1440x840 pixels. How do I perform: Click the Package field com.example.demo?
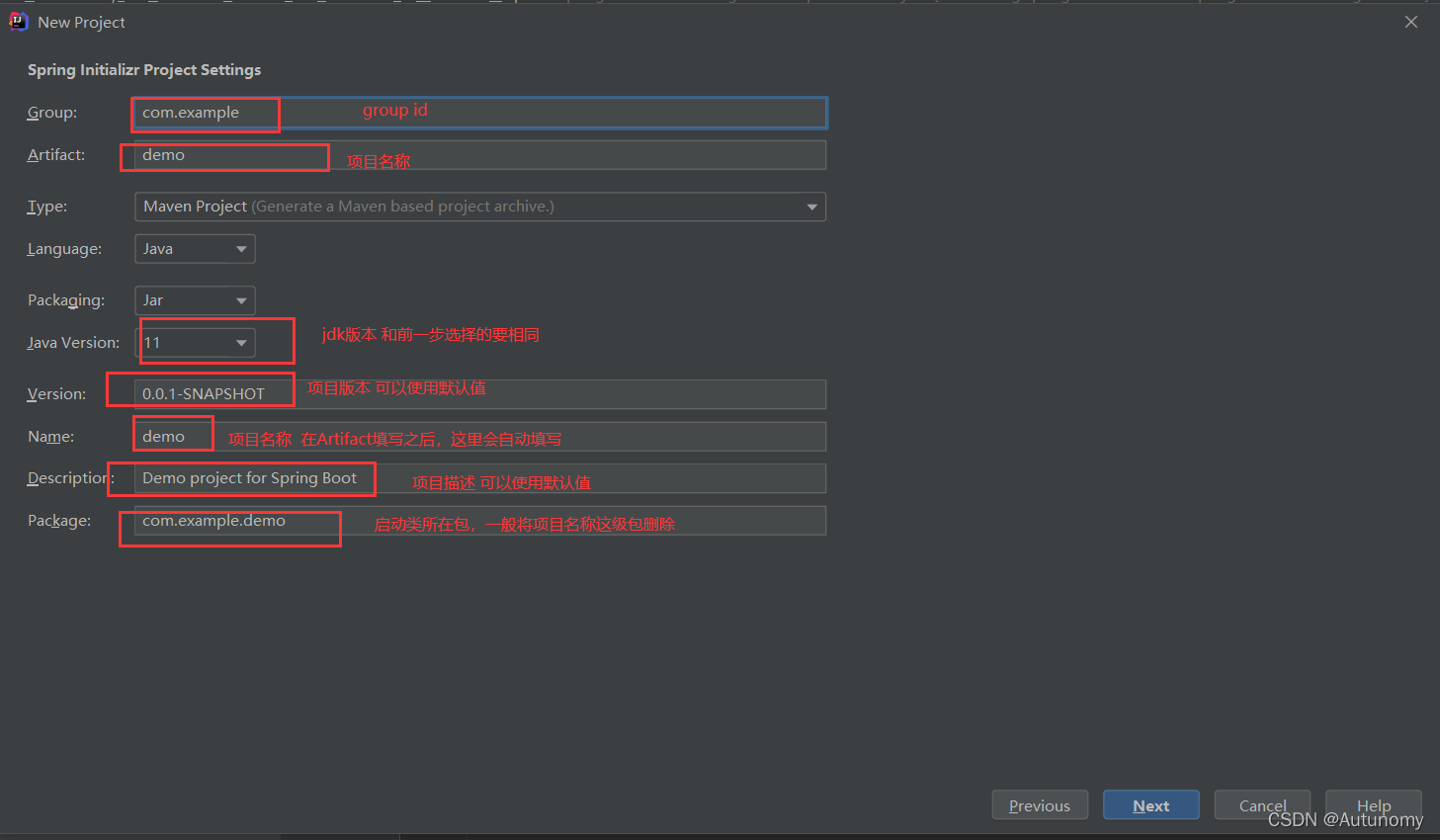(x=480, y=521)
